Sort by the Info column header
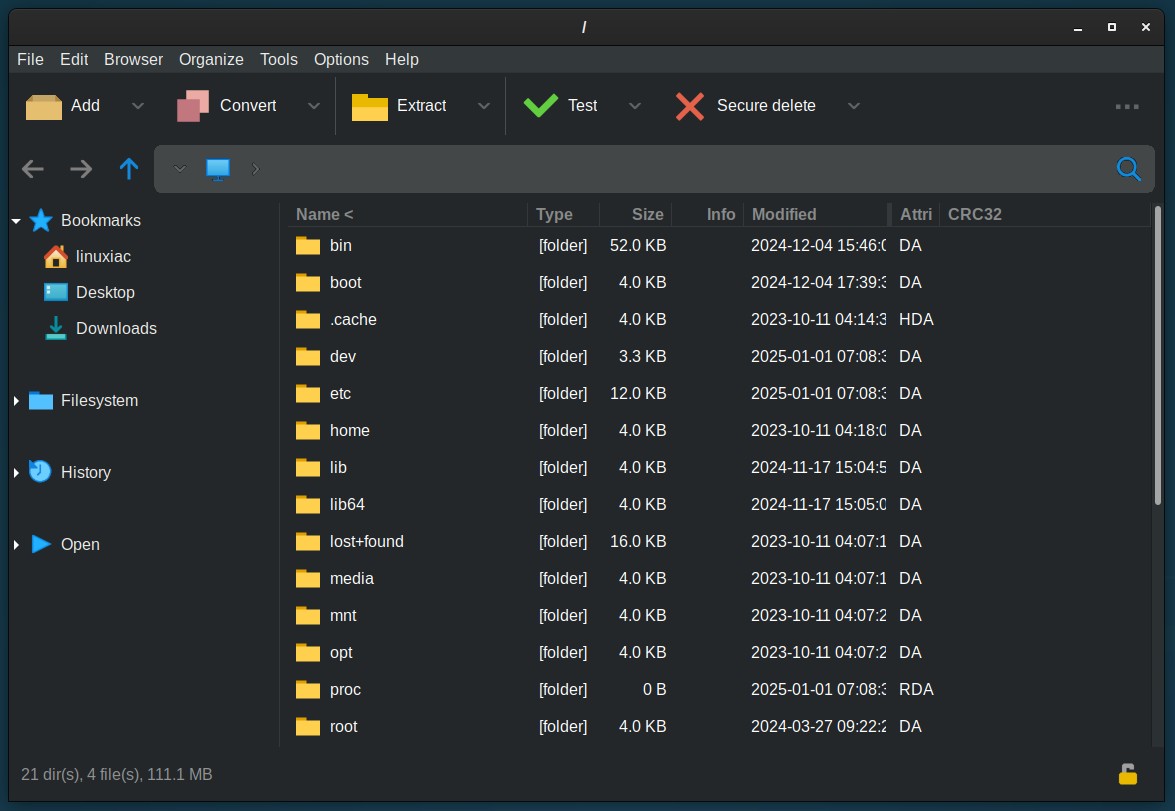Screen dimensions: 1175x811 pyautogui.click(x=707, y=214)
